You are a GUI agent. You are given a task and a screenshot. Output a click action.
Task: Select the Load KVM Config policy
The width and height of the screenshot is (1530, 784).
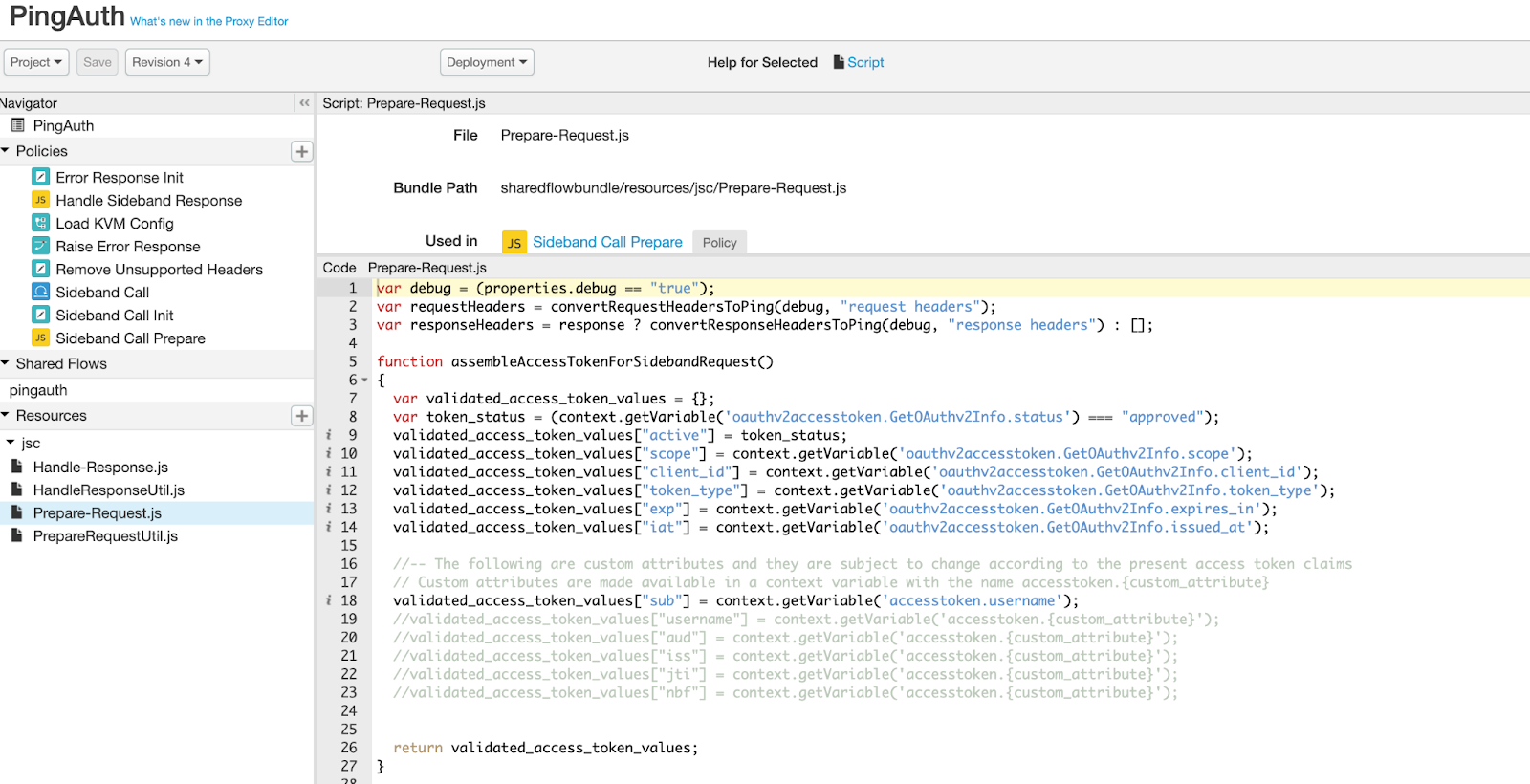coord(115,223)
